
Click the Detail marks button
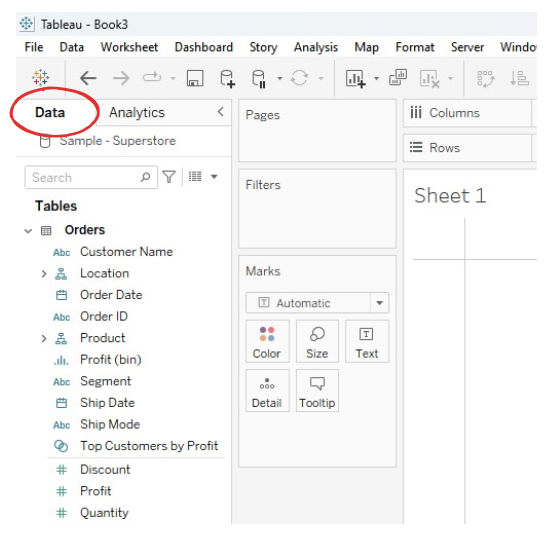267,390
